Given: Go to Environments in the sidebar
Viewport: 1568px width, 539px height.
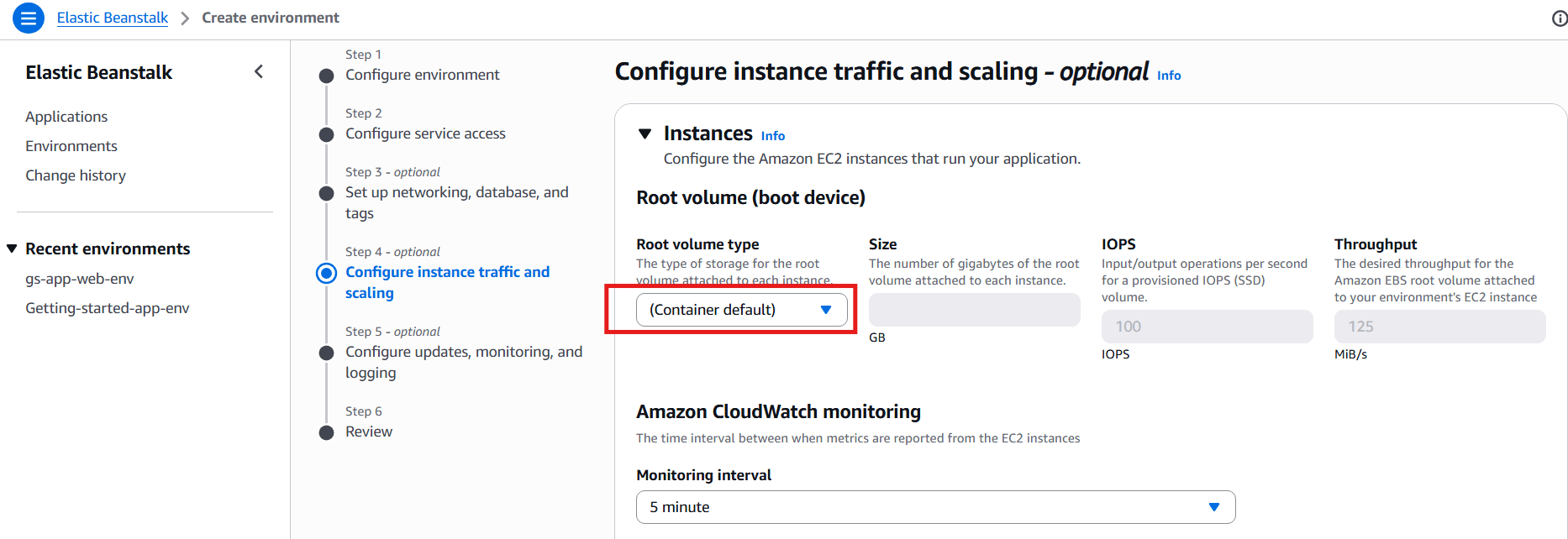Looking at the screenshot, I should (x=71, y=146).
